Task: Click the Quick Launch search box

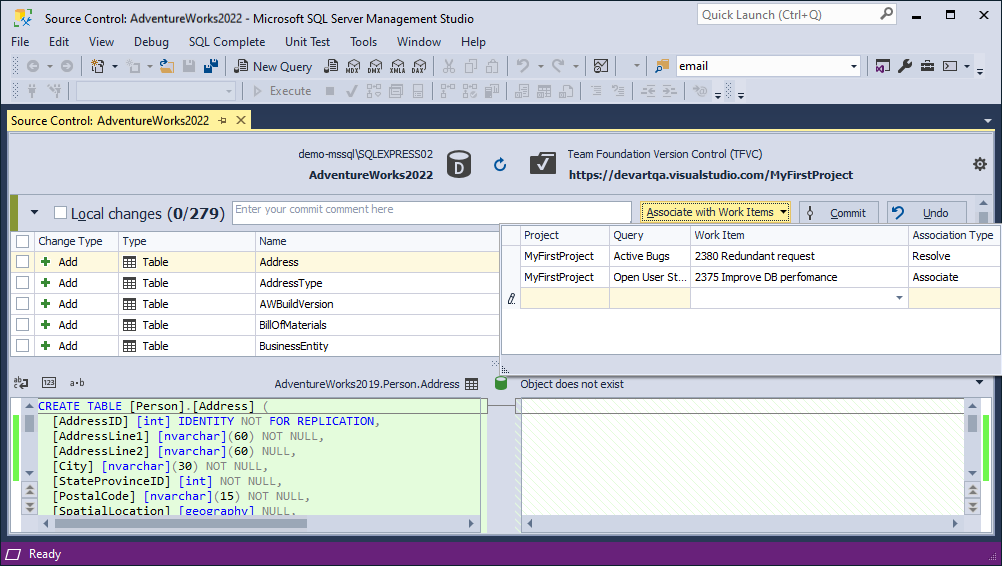Action: 796,14
